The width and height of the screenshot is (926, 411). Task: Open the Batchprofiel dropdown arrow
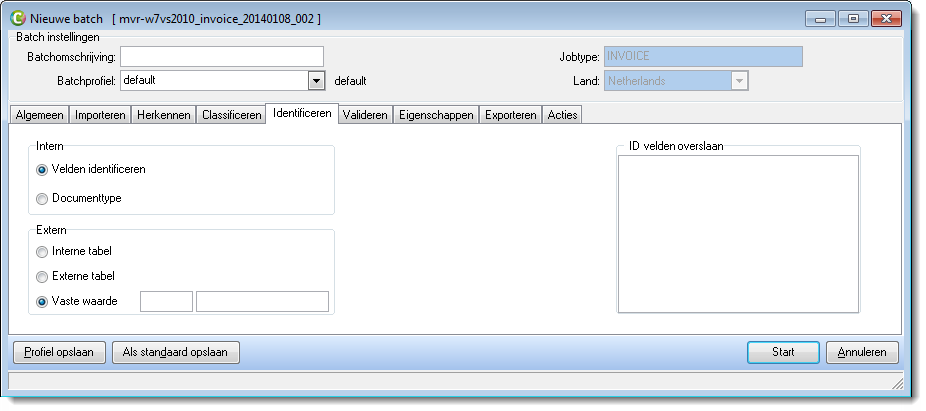(317, 81)
